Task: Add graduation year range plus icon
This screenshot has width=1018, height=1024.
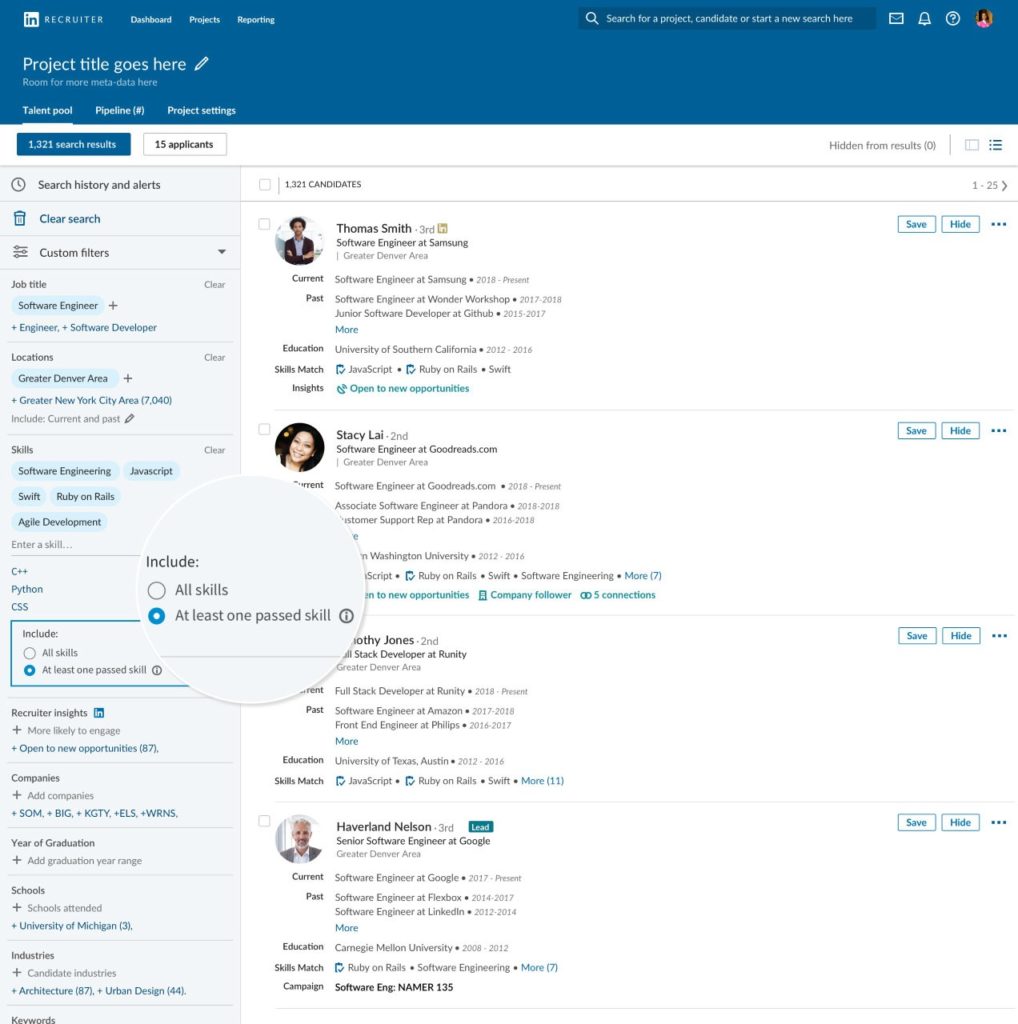Action: point(17,861)
